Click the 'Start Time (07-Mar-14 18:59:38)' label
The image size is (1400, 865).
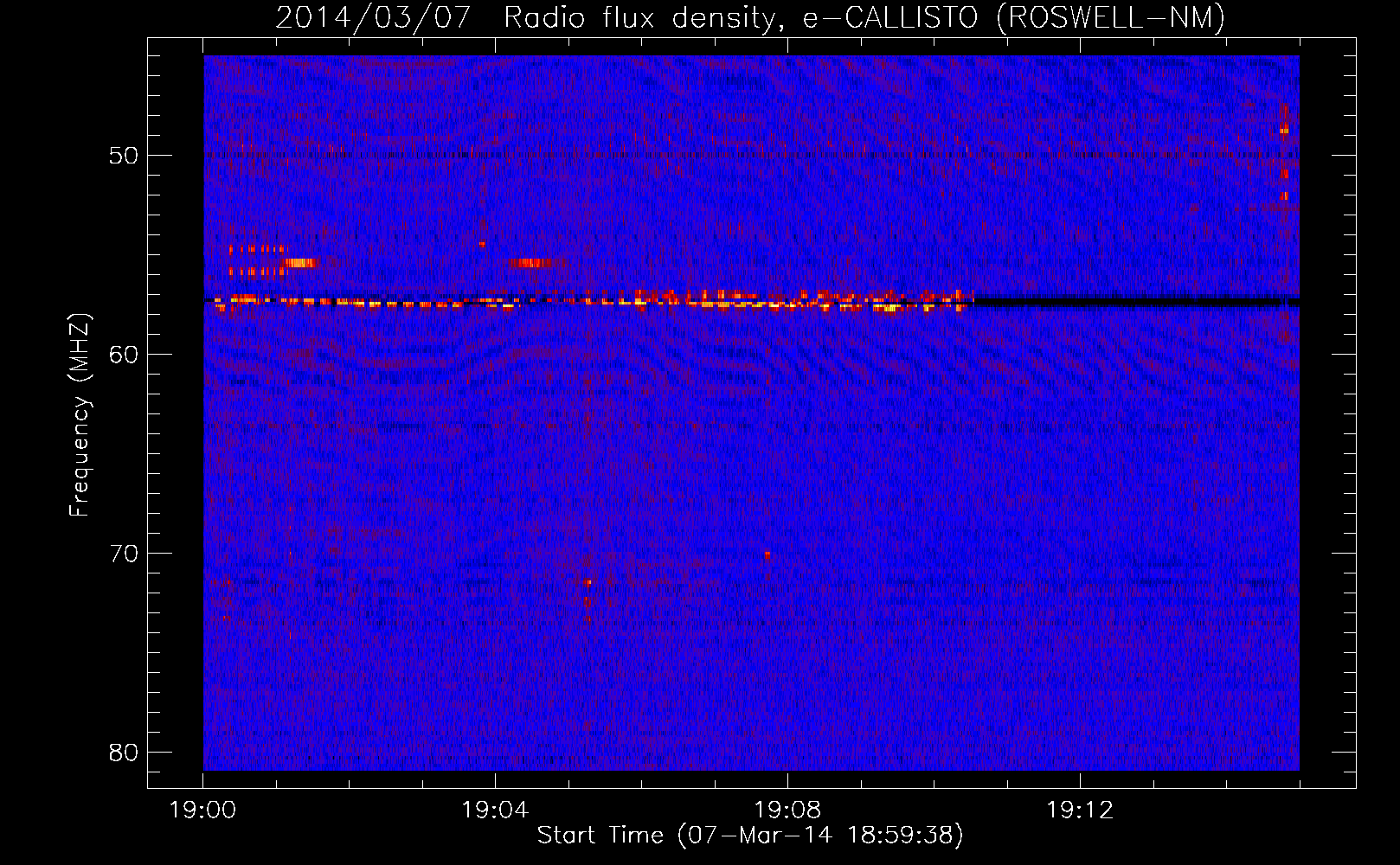[x=749, y=836]
